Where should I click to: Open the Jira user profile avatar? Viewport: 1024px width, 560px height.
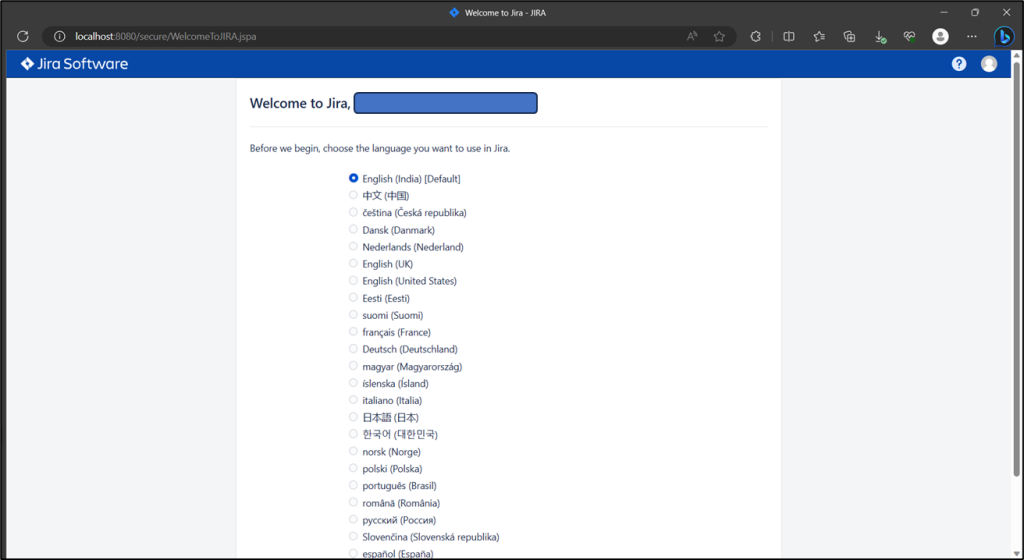point(989,64)
